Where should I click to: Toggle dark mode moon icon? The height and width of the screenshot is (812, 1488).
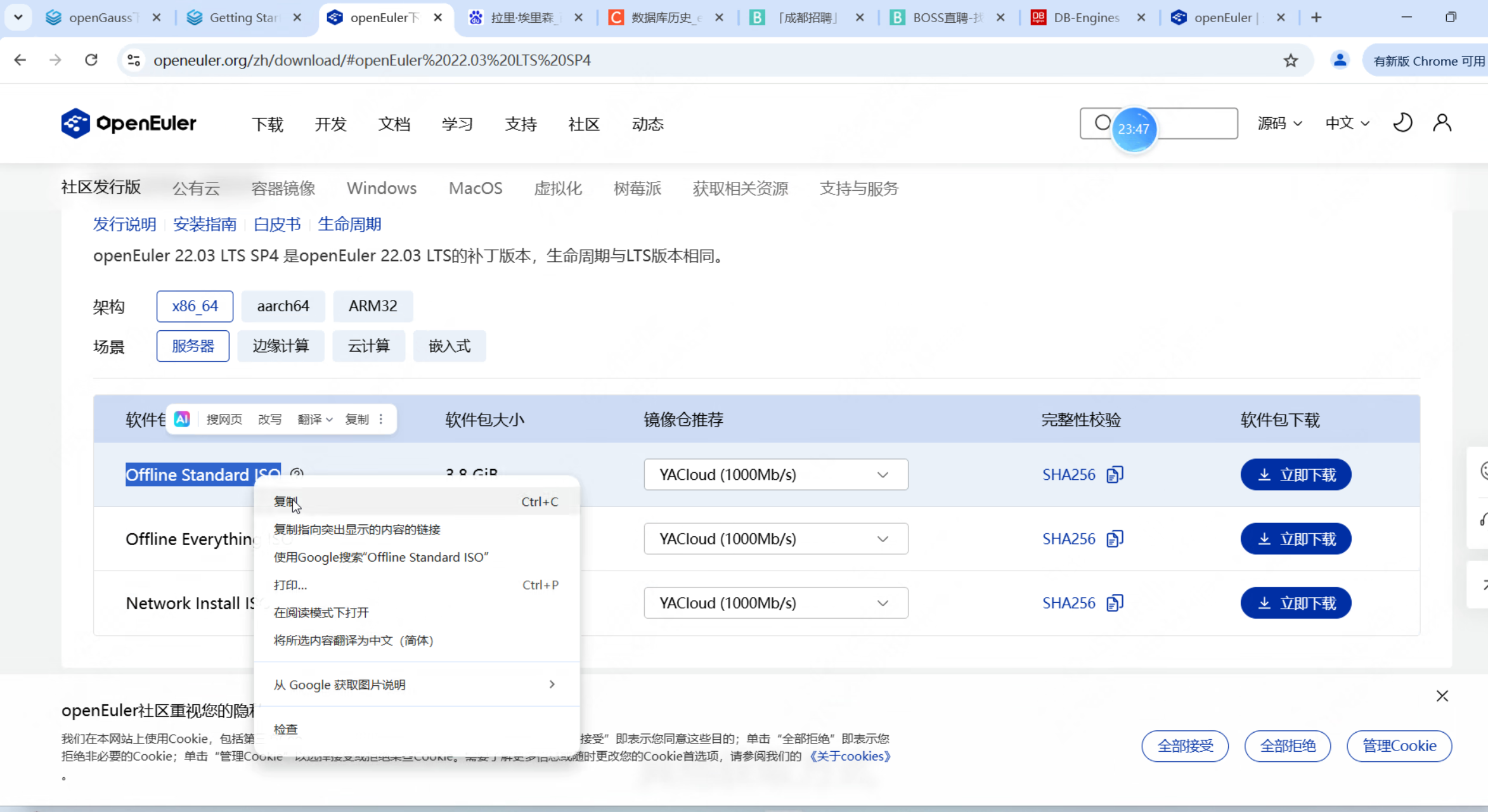pyautogui.click(x=1402, y=122)
